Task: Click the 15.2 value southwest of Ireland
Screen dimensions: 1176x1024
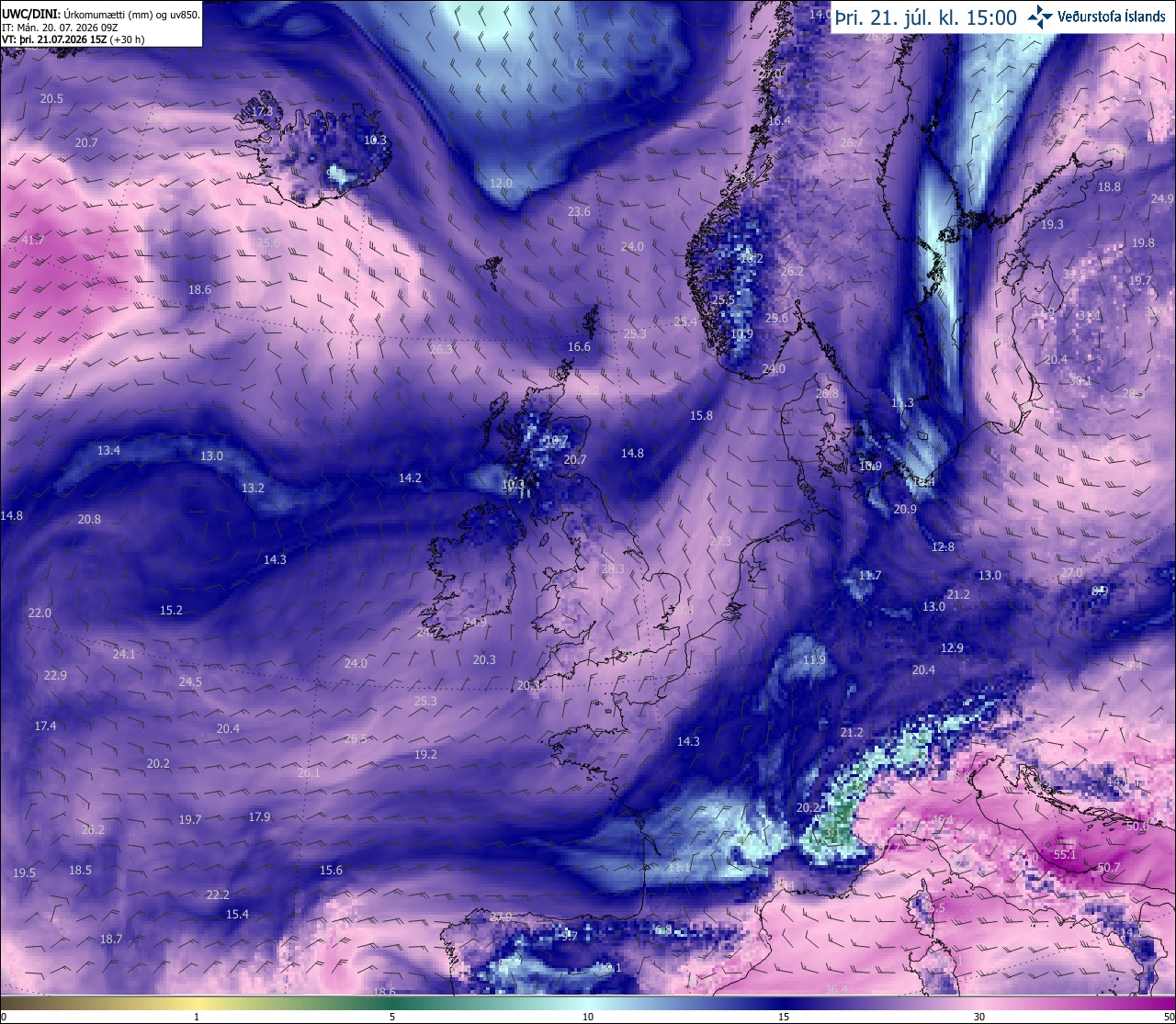Action: click(171, 610)
